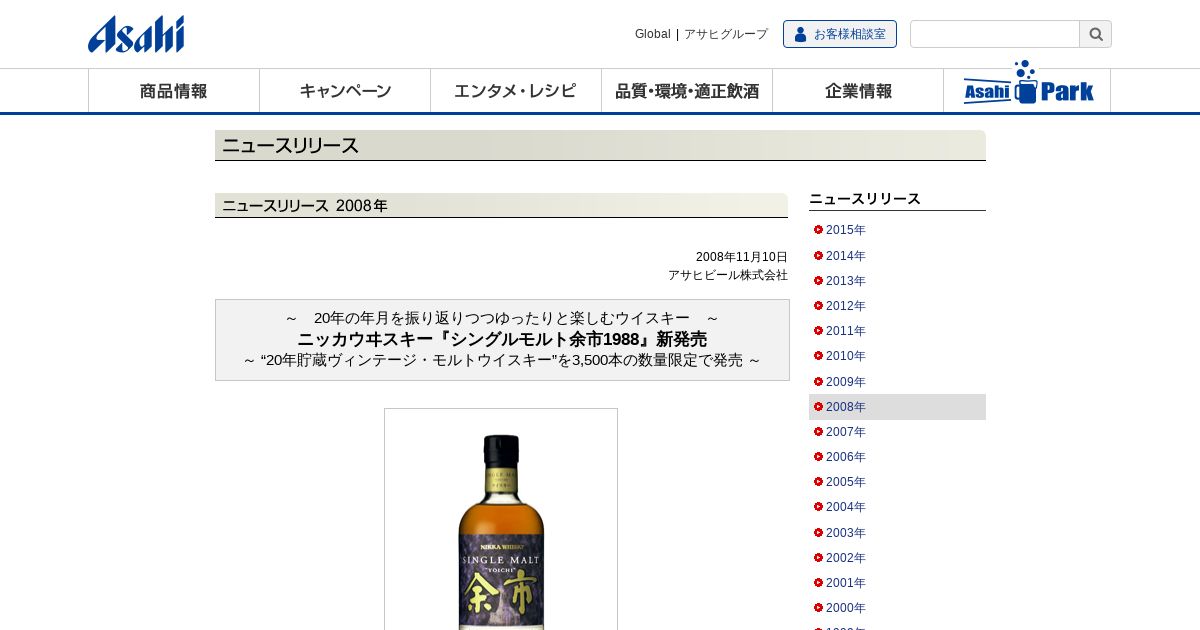Viewport: 1200px width, 630px height.
Task: Open the アサヒグループ link
Action: pos(726,34)
